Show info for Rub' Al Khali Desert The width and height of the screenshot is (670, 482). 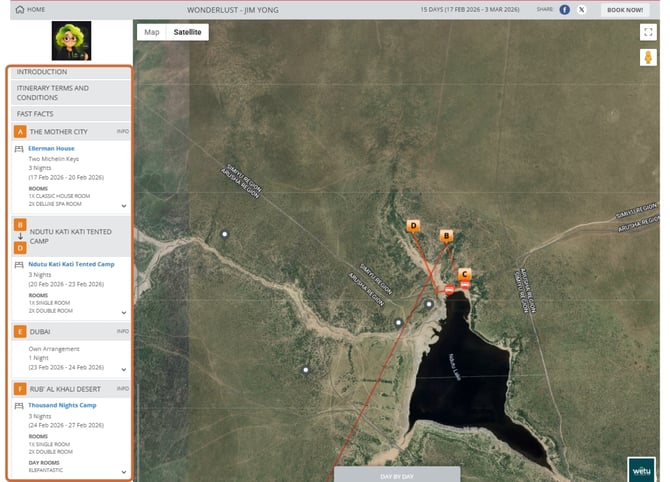[x=123, y=388]
